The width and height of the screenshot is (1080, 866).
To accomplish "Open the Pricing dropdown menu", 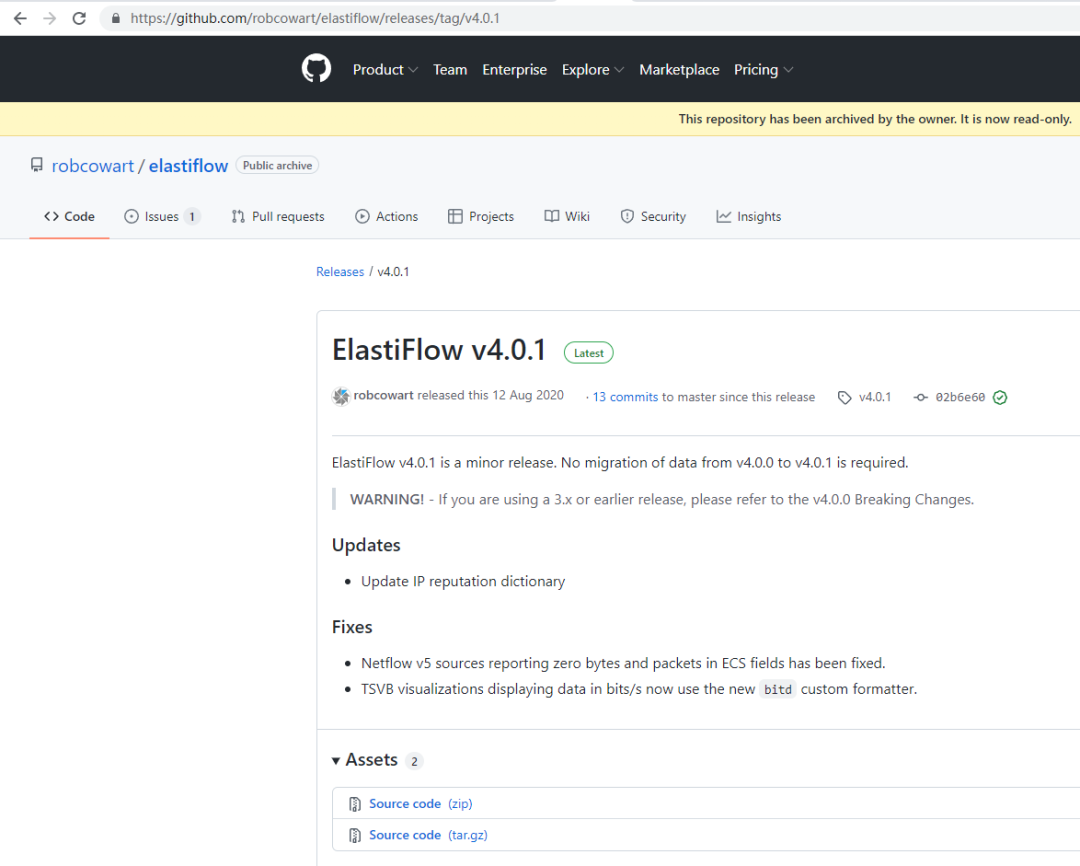I will (x=763, y=69).
